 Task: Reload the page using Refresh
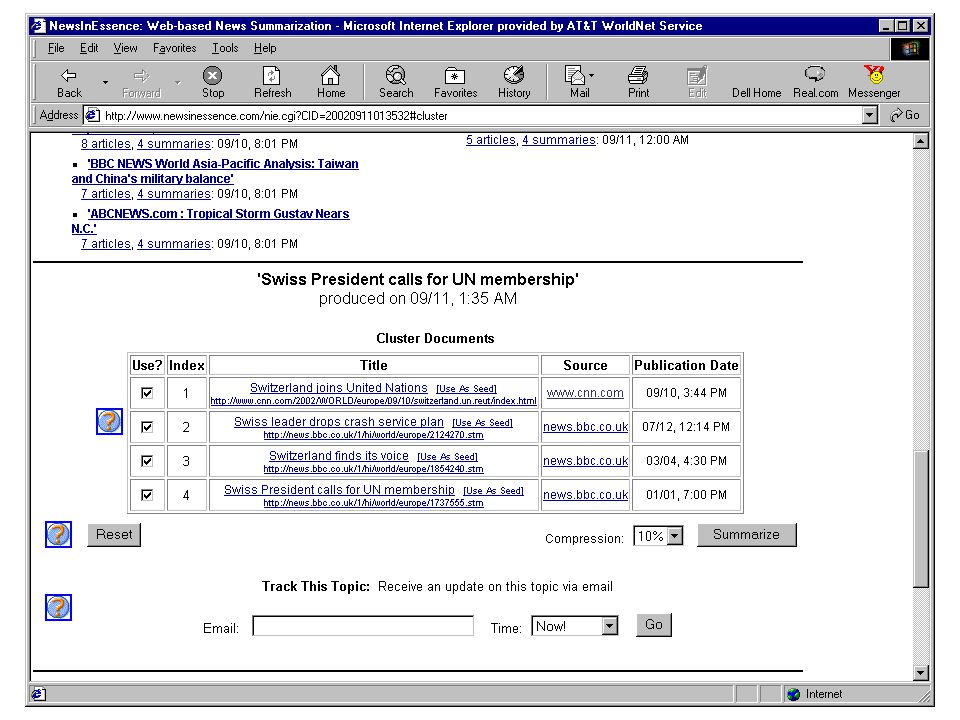272,83
